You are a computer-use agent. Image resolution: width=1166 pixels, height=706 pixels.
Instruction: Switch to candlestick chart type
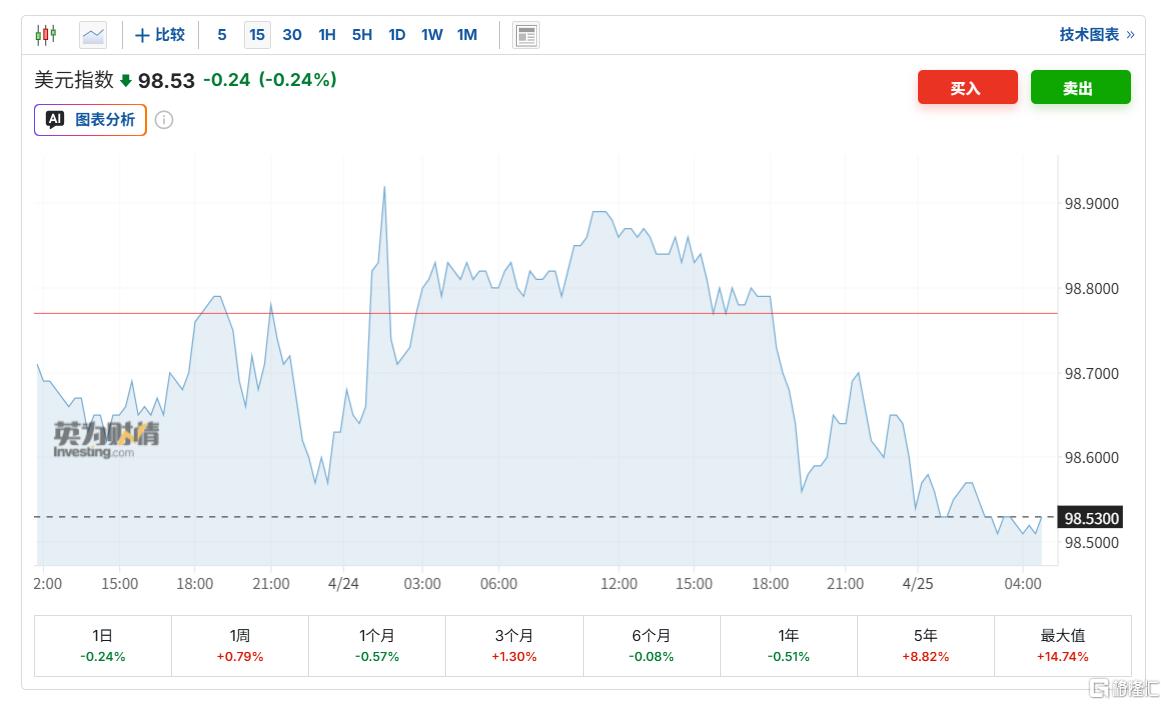coord(46,35)
